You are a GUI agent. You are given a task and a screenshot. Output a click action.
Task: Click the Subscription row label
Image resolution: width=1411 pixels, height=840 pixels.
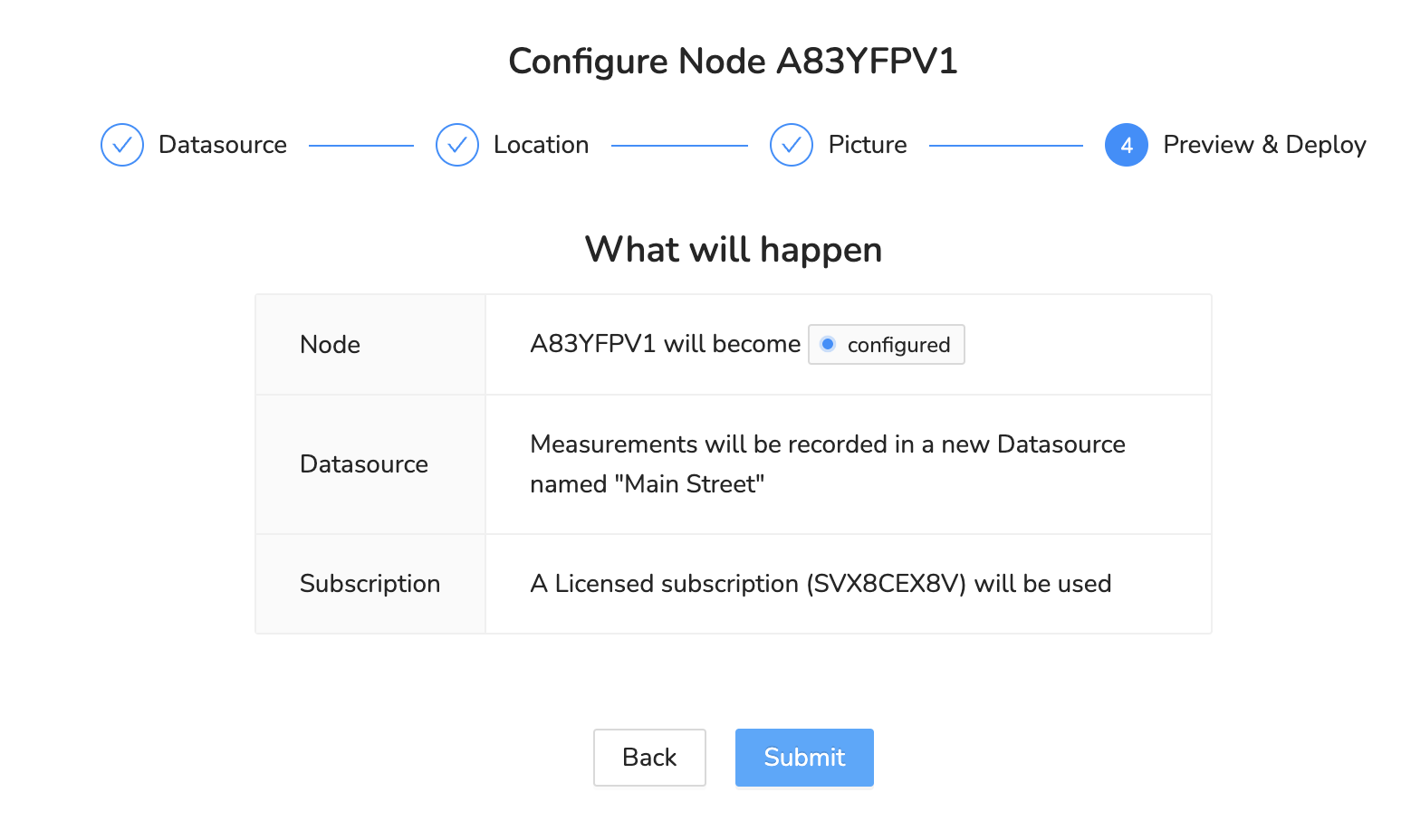point(370,584)
